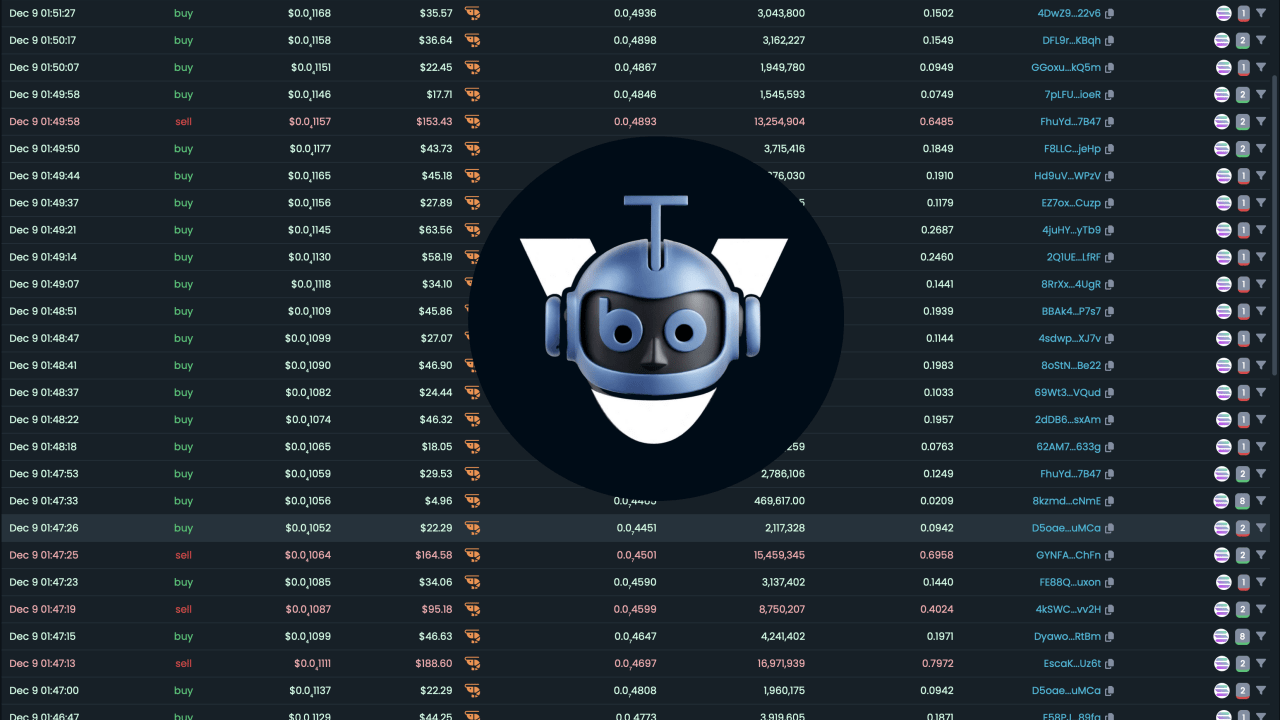
Task: Open maker address Hd9uV...WPzV
Action: coord(1067,176)
